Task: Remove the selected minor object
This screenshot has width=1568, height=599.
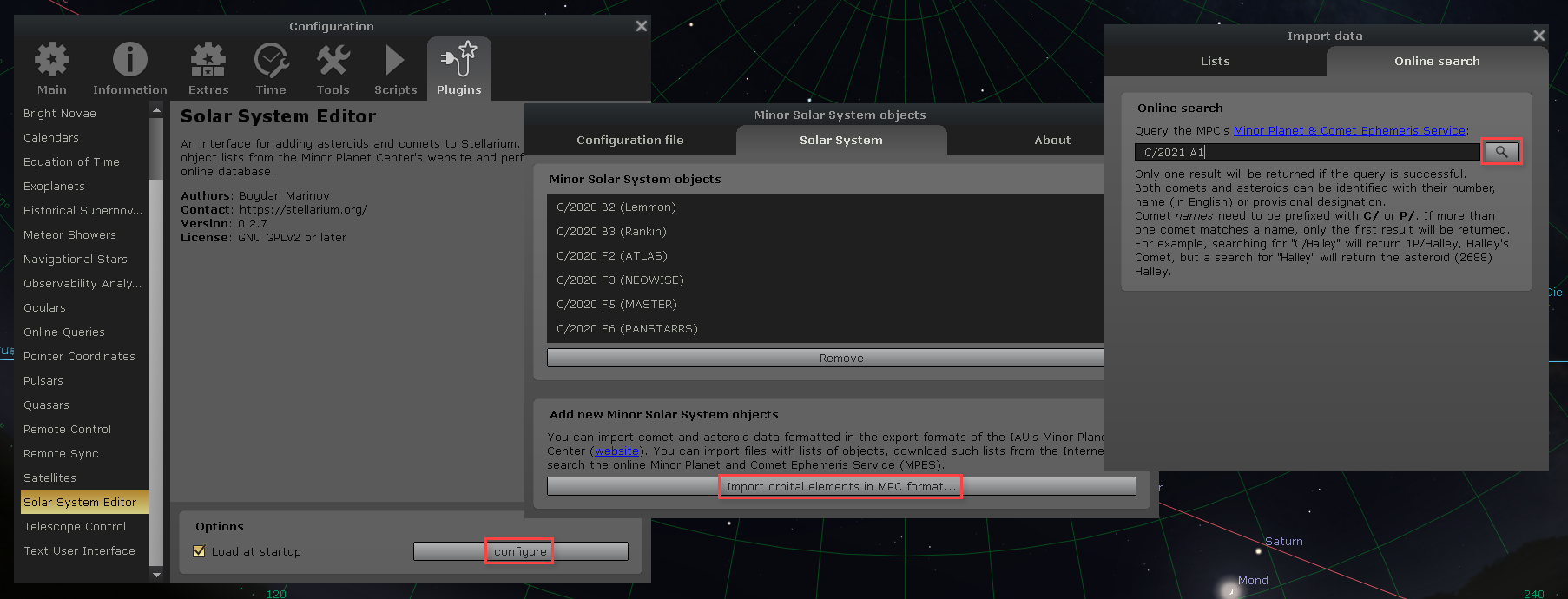Action: tap(826, 358)
